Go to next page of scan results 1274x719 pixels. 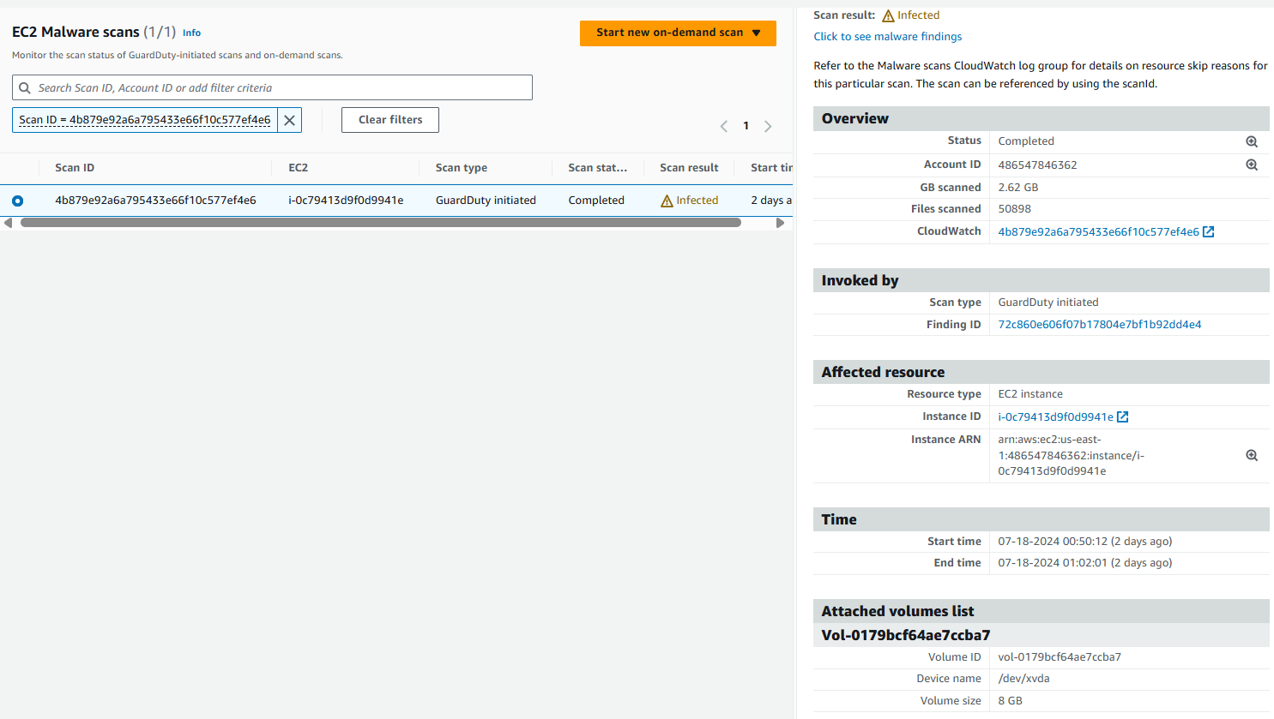[x=768, y=126]
